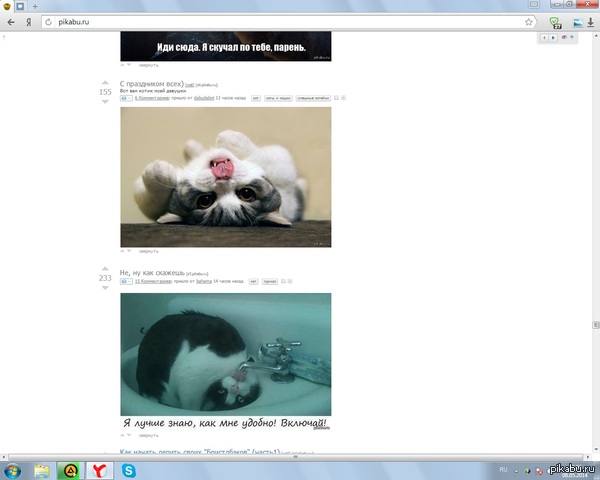
Task: Open Skype from the taskbar
Action: click(x=129, y=469)
